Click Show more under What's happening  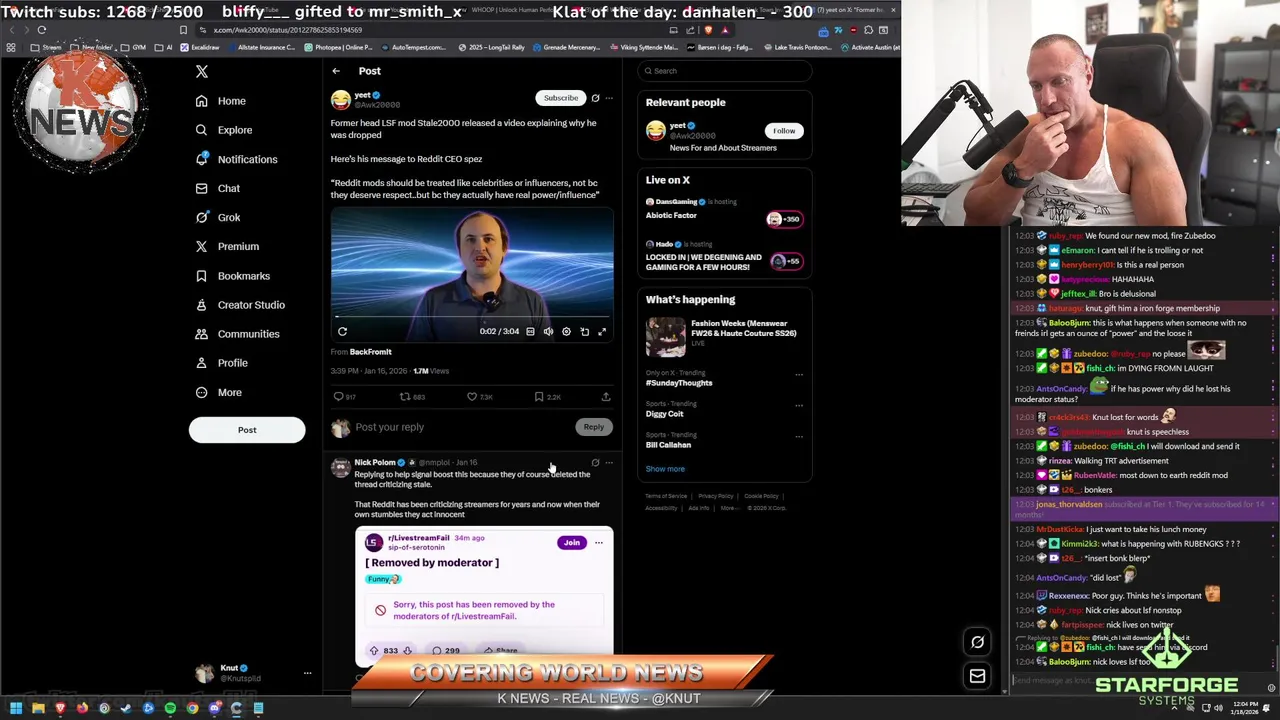665,469
